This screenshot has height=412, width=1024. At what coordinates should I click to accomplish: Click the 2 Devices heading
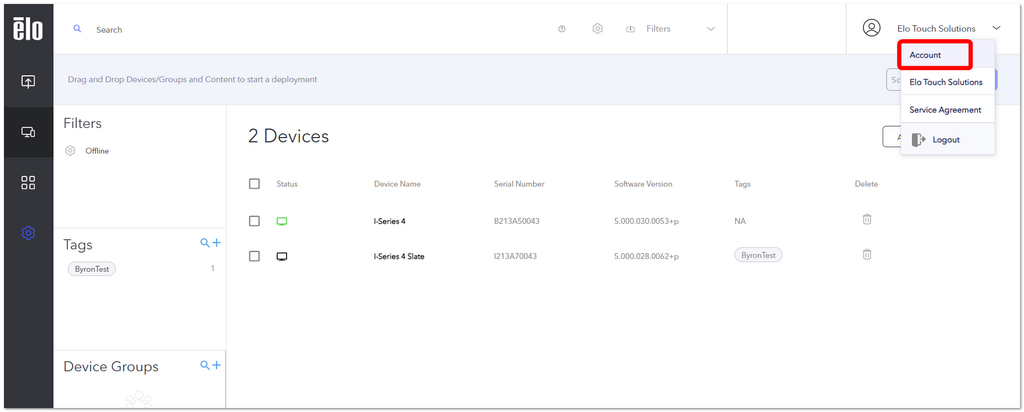pyautogui.click(x=288, y=136)
